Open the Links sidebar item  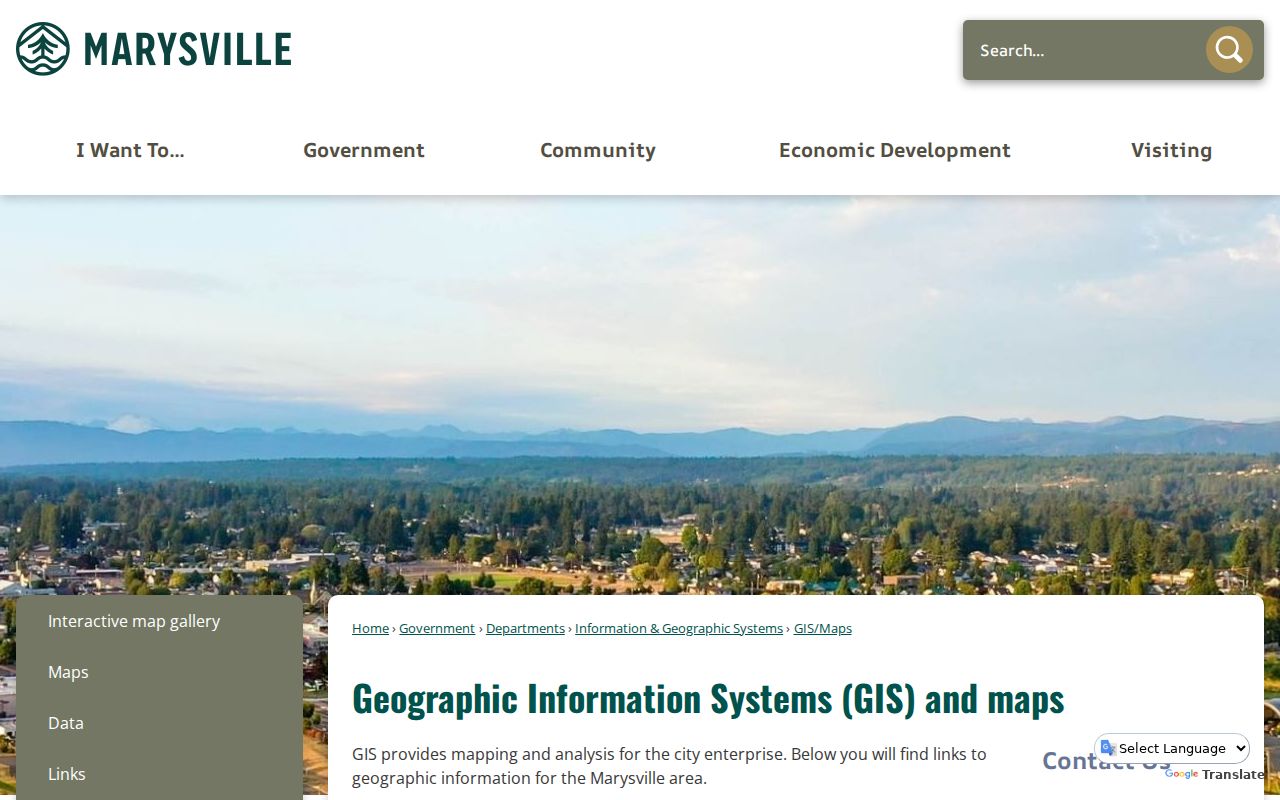point(159,774)
